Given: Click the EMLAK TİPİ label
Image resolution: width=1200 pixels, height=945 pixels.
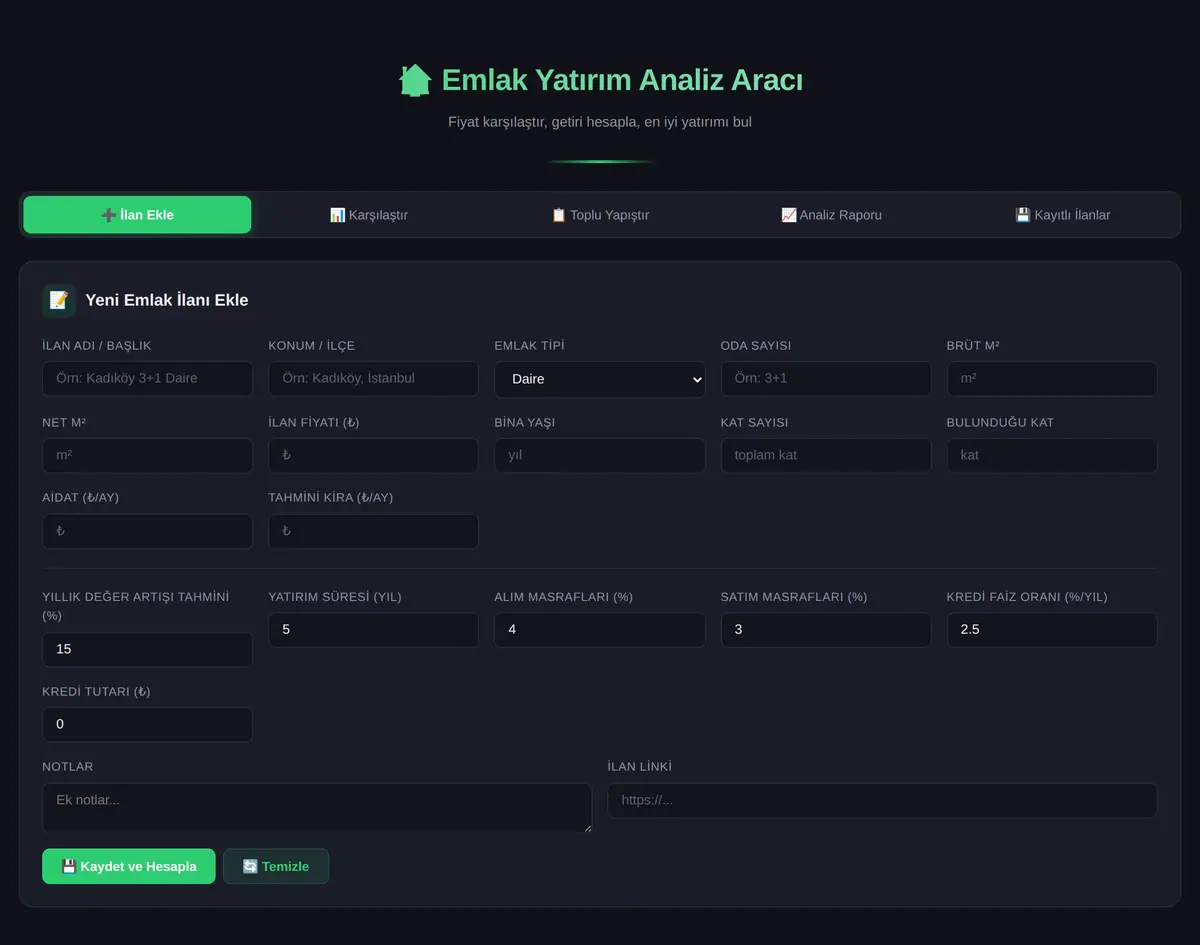Looking at the screenshot, I should click(x=529, y=346).
